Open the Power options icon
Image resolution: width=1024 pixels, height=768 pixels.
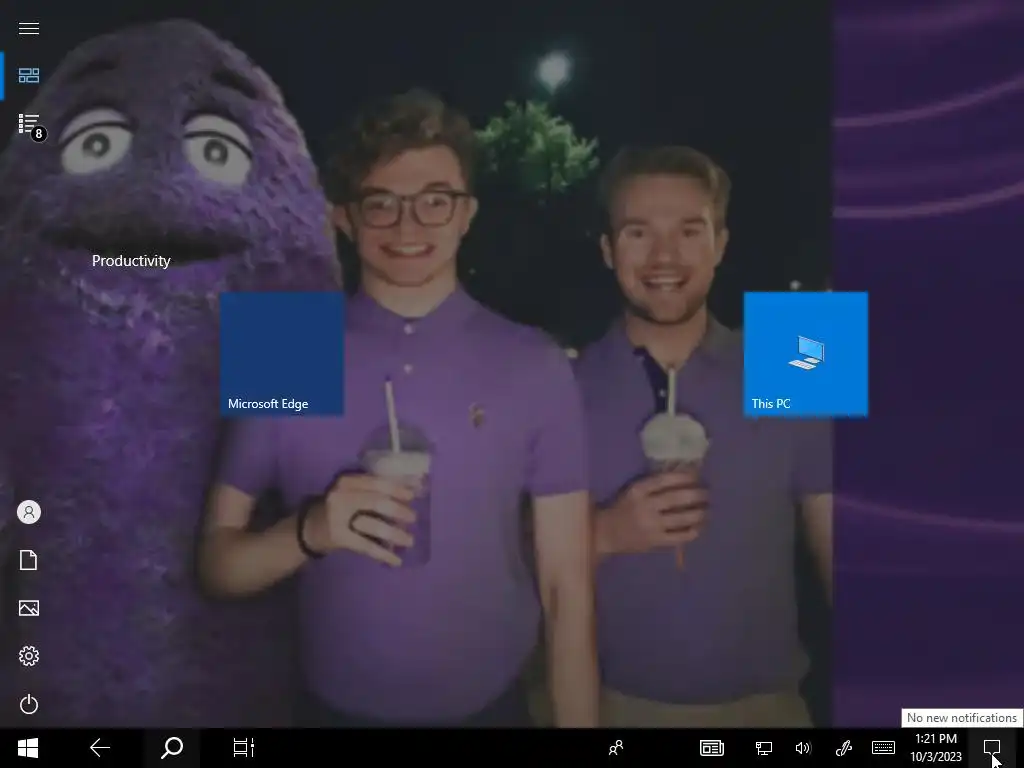[x=29, y=704]
